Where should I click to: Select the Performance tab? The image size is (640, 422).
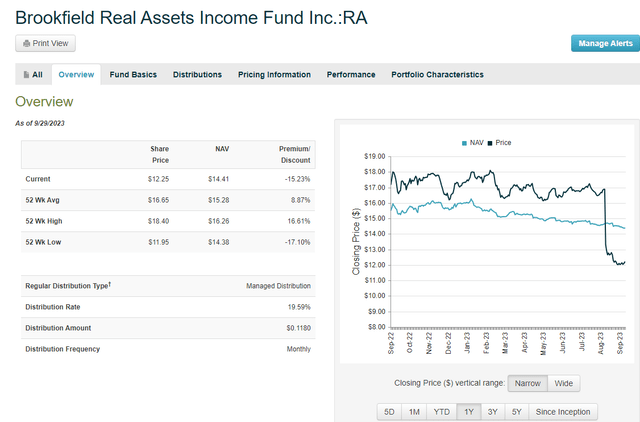point(351,75)
